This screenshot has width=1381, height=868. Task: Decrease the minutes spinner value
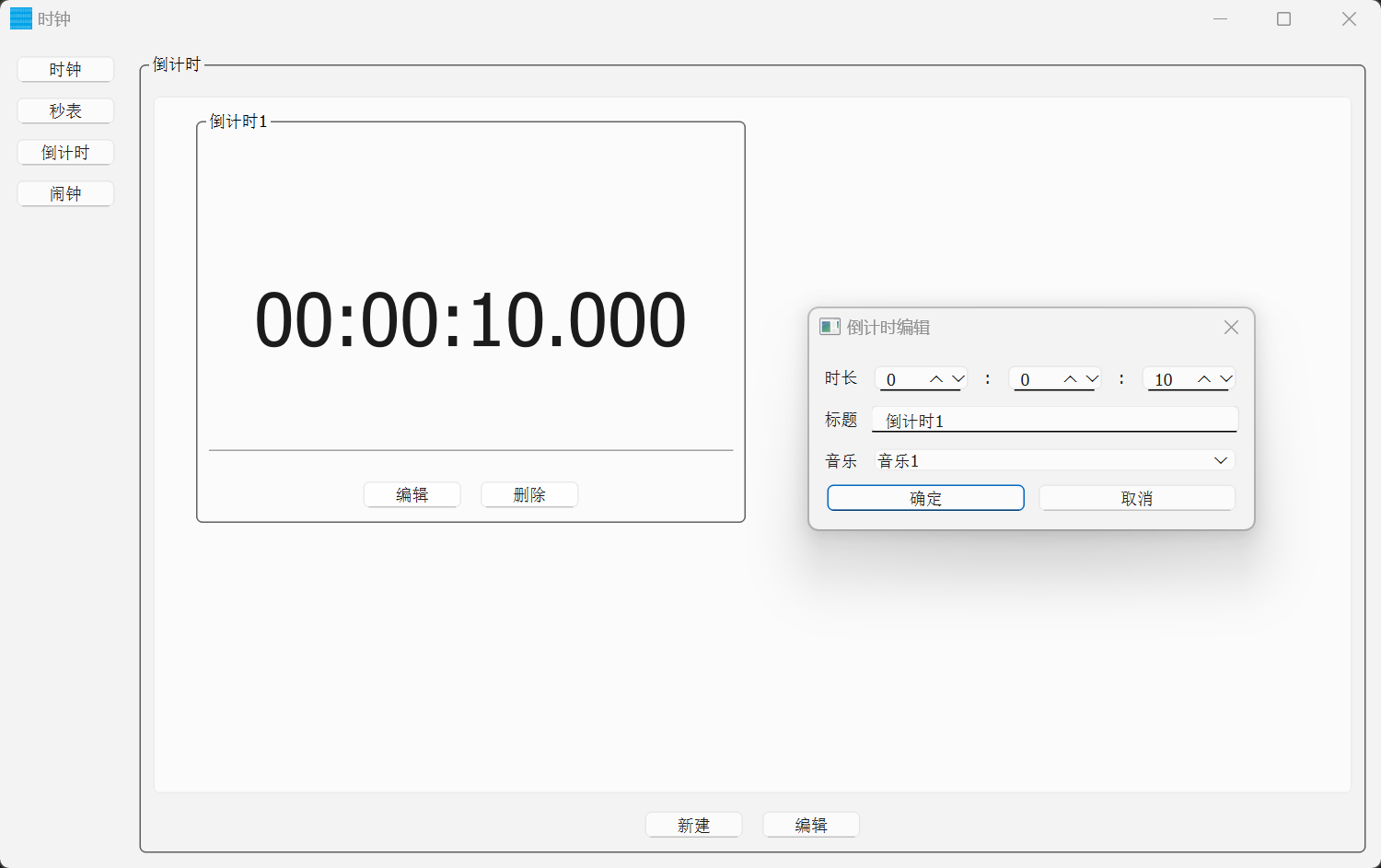1092,379
